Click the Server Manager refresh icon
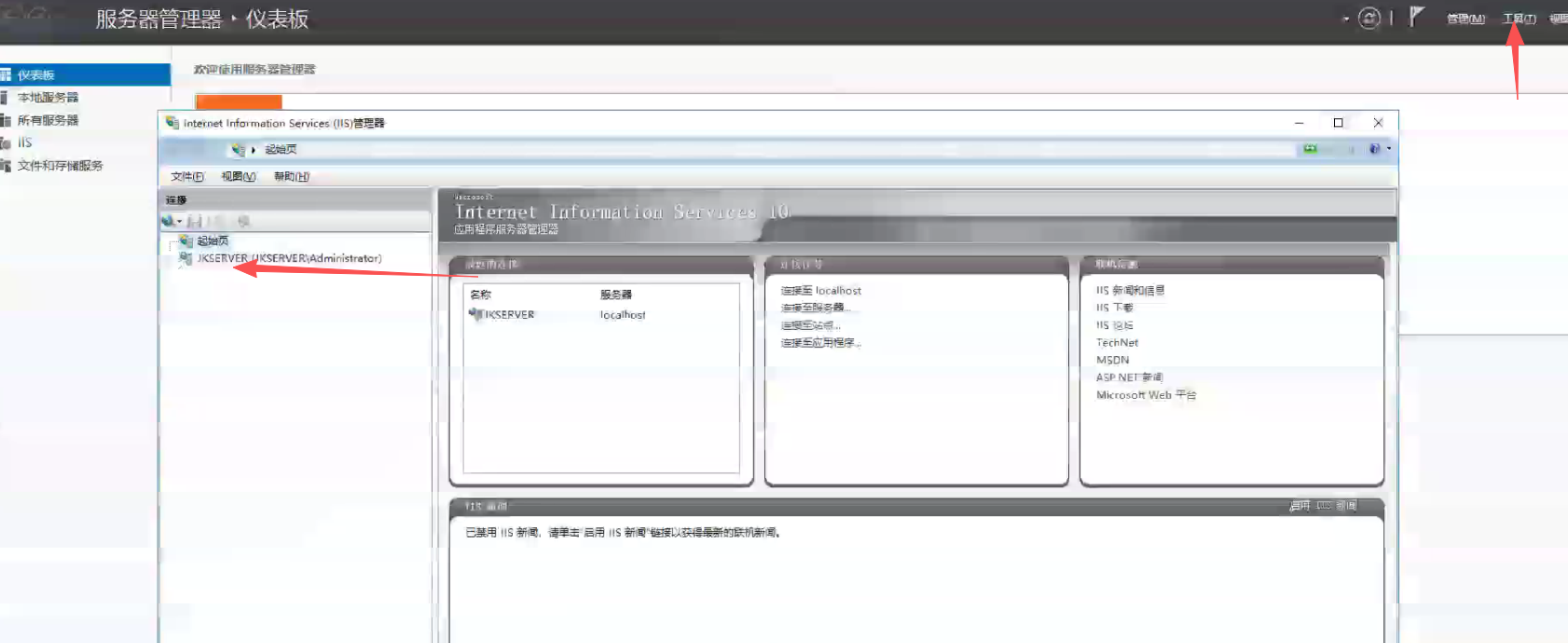The image size is (1568, 643). pos(1369,19)
